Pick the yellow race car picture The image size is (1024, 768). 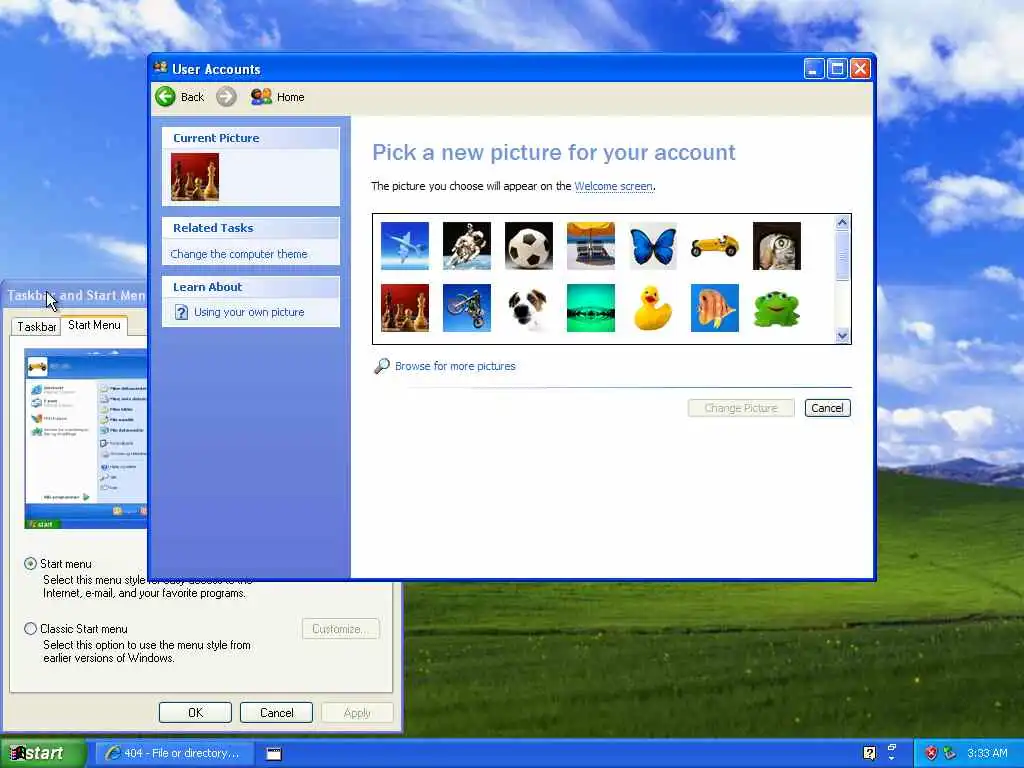coord(714,246)
